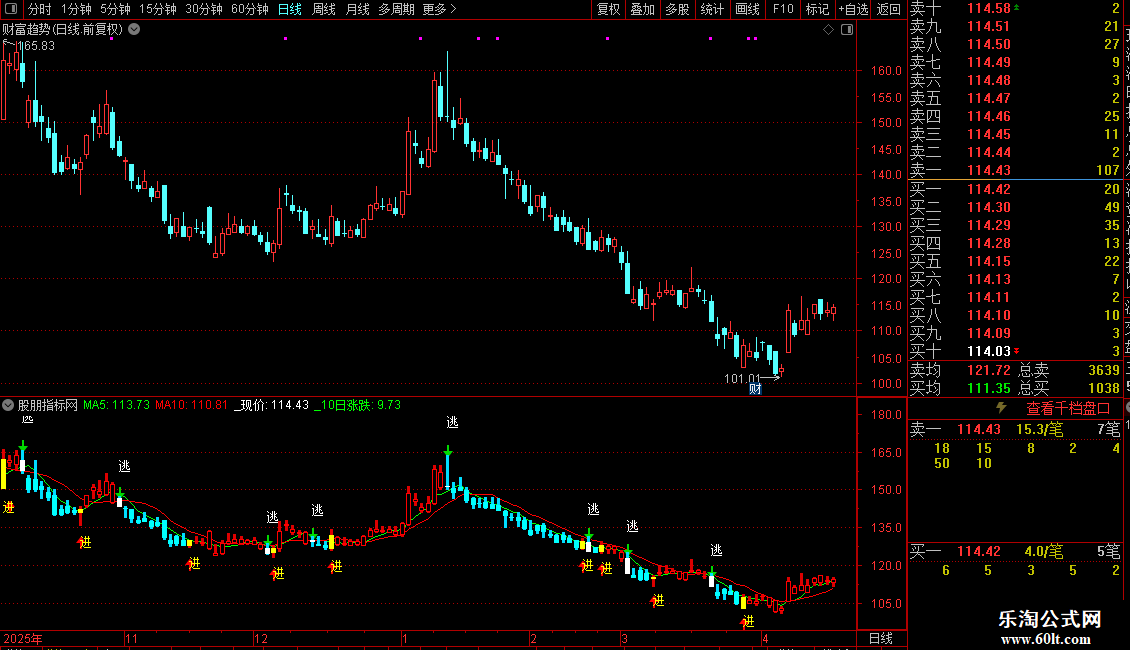Click the 返回 back button
This screenshot has width=1130, height=650.
(x=889, y=9)
